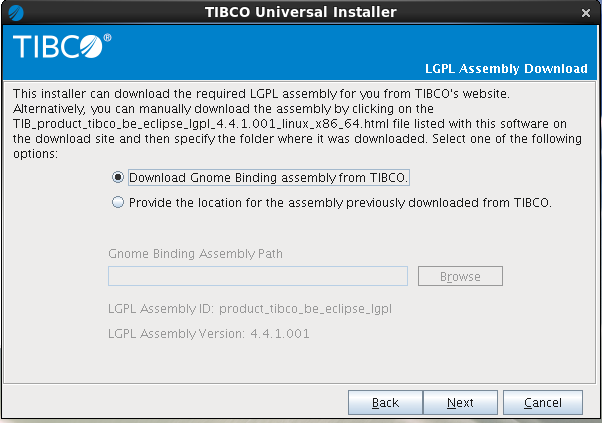This screenshot has width=602, height=423.
Task: Click the Gnome Binding Assembly Path text field
Action: tap(258, 276)
